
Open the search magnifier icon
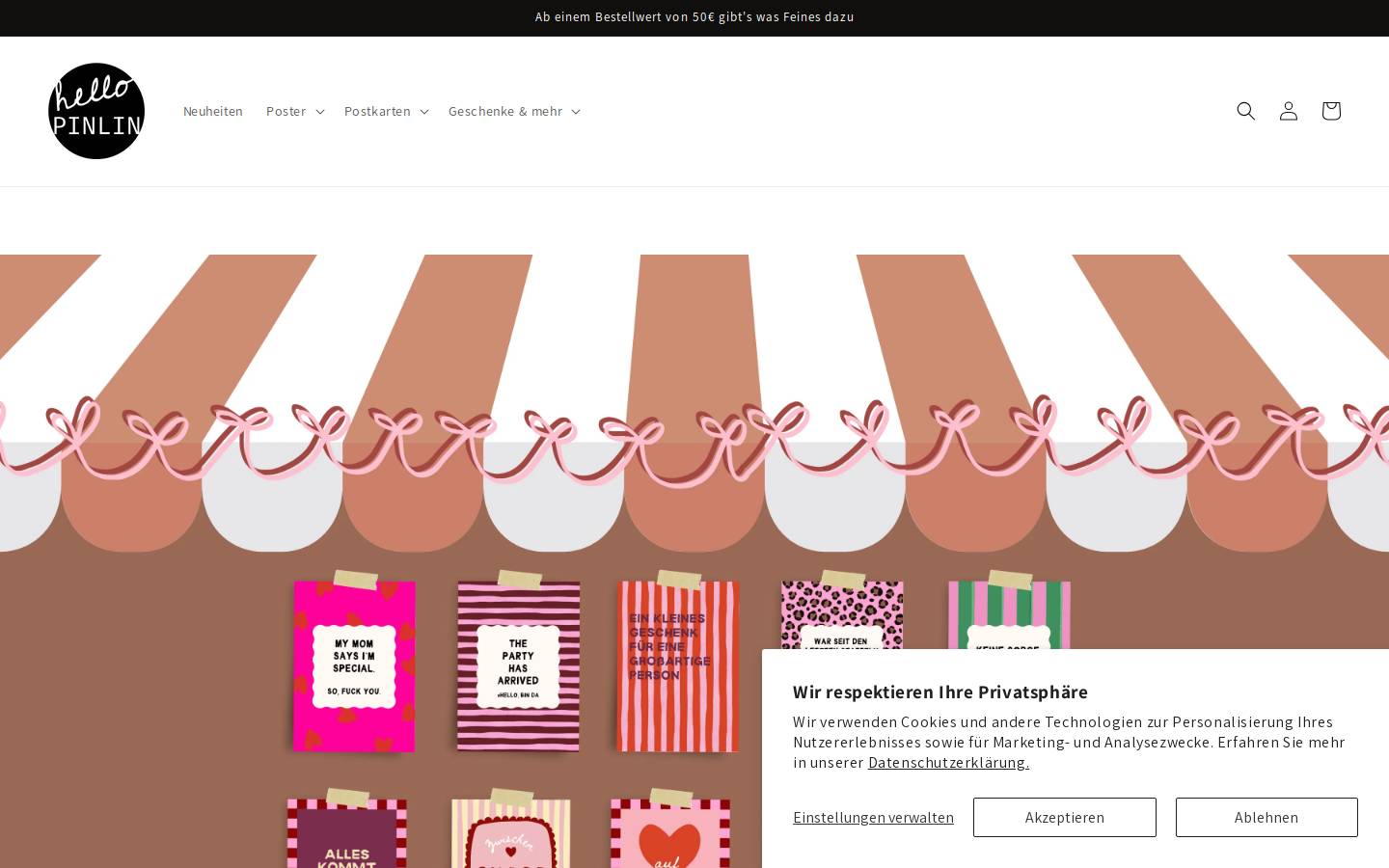click(x=1246, y=111)
